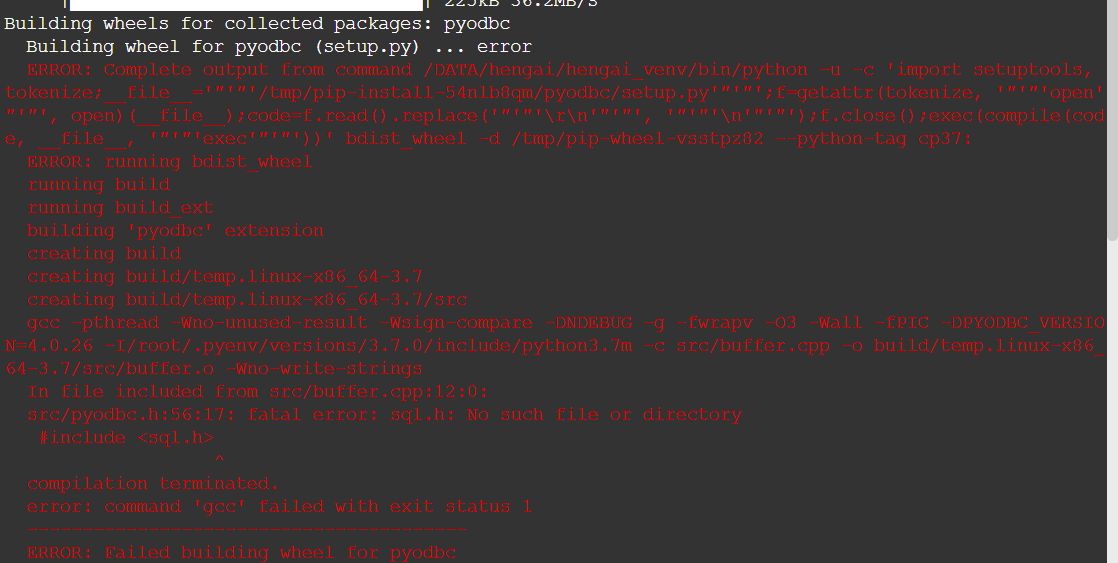Click the download progress bar at top
Screen dimensions: 1118x563
tap(246, 4)
